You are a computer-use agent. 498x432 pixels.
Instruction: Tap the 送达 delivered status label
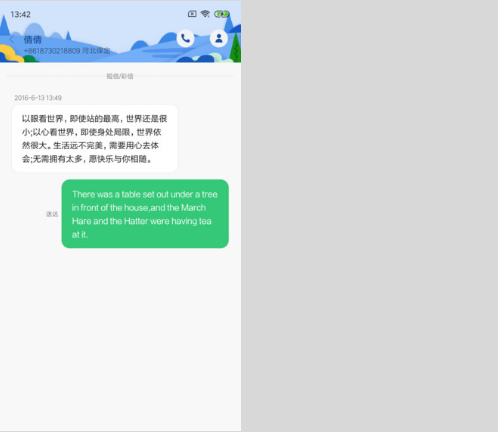point(52,214)
